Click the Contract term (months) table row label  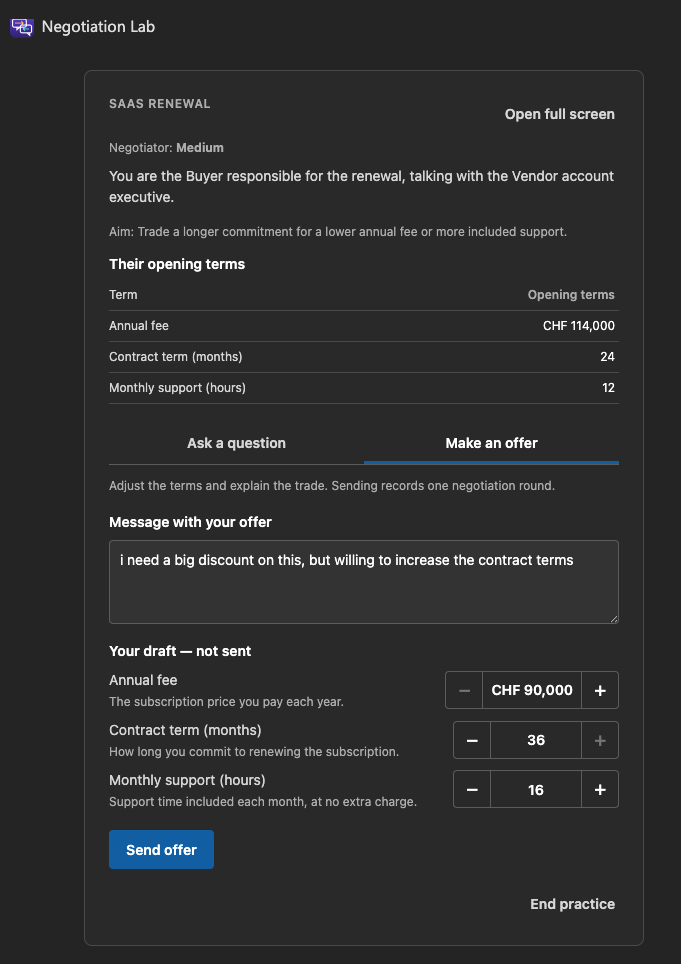pyautogui.click(x=176, y=357)
